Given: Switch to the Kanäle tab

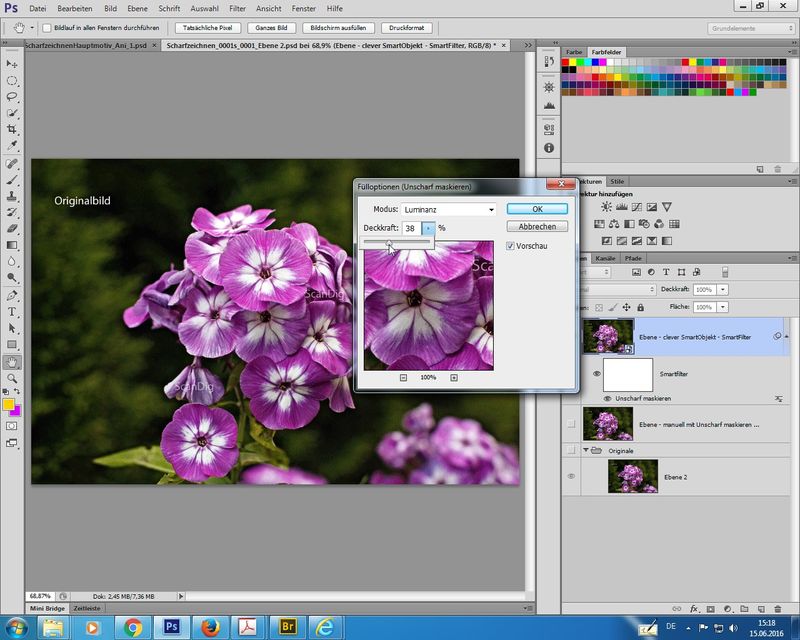Looking at the screenshot, I should coord(605,258).
